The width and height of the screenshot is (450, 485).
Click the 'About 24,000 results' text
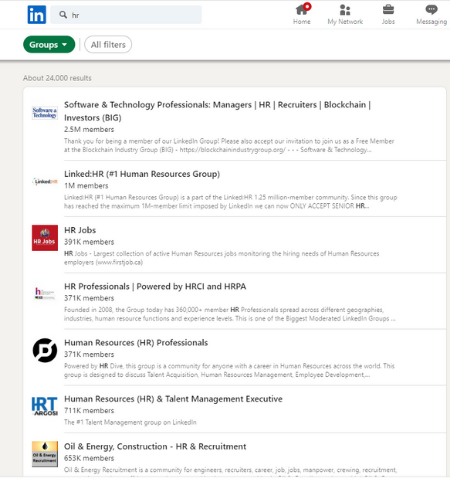click(57, 78)
